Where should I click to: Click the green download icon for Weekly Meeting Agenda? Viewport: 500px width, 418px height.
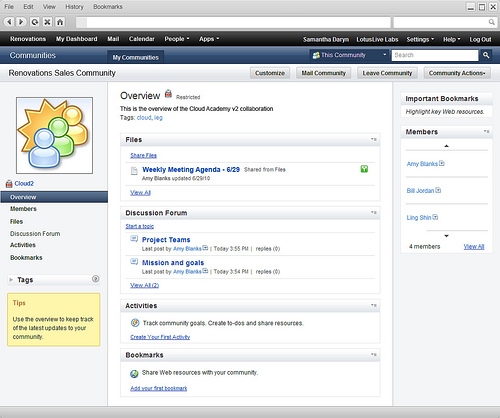(364, 169)
